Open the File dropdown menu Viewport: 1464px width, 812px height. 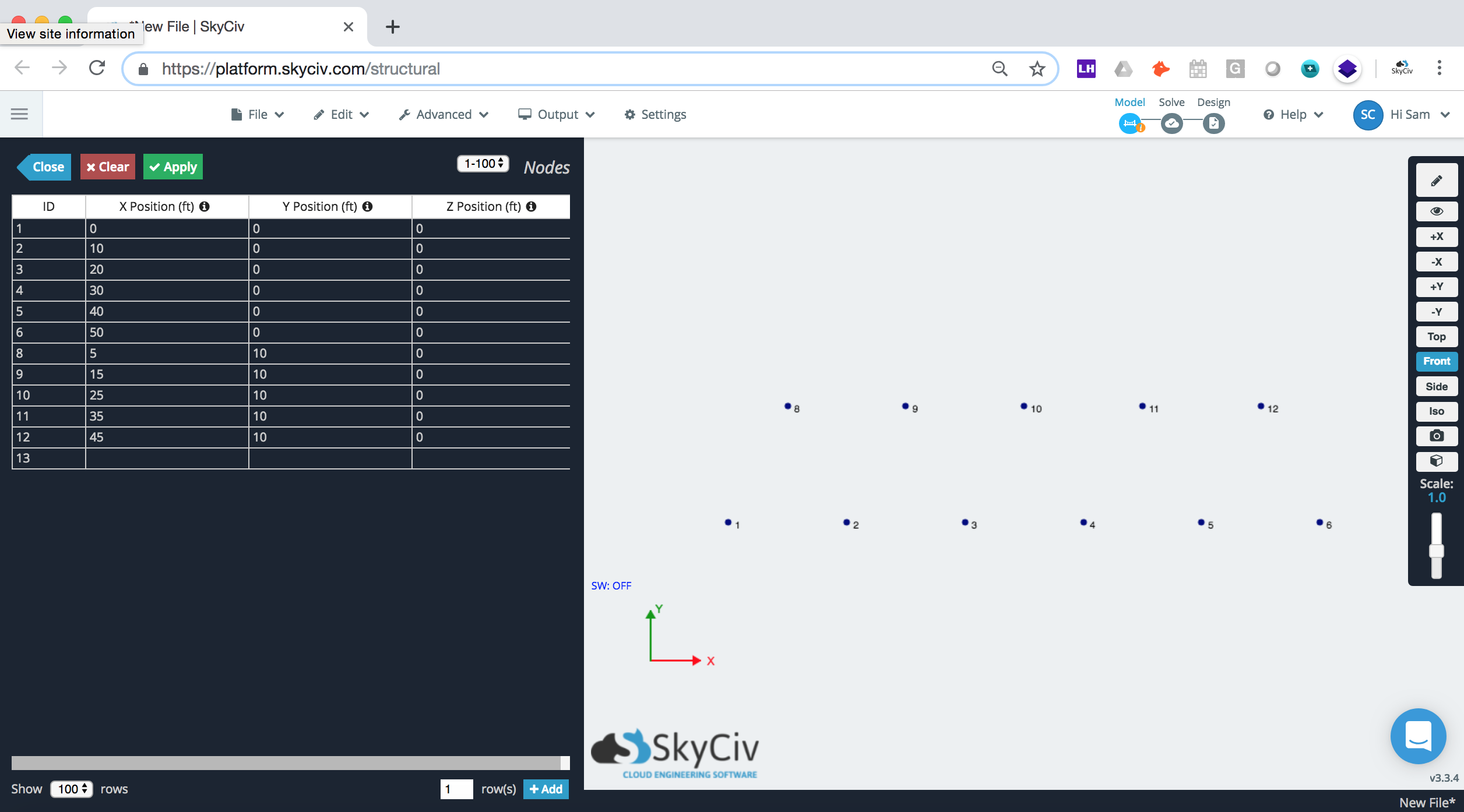[258, 114]
